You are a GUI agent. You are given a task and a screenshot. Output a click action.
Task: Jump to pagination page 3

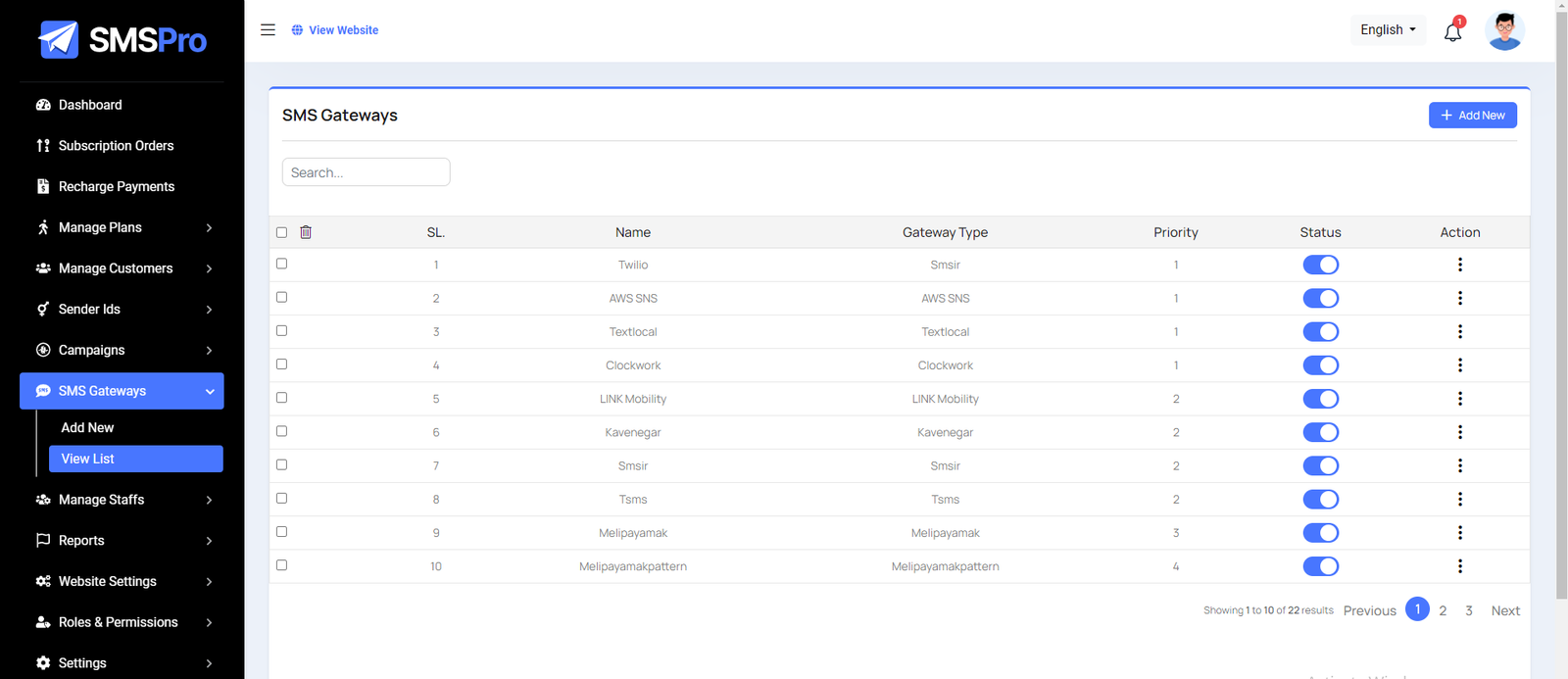pos(1469,610)
